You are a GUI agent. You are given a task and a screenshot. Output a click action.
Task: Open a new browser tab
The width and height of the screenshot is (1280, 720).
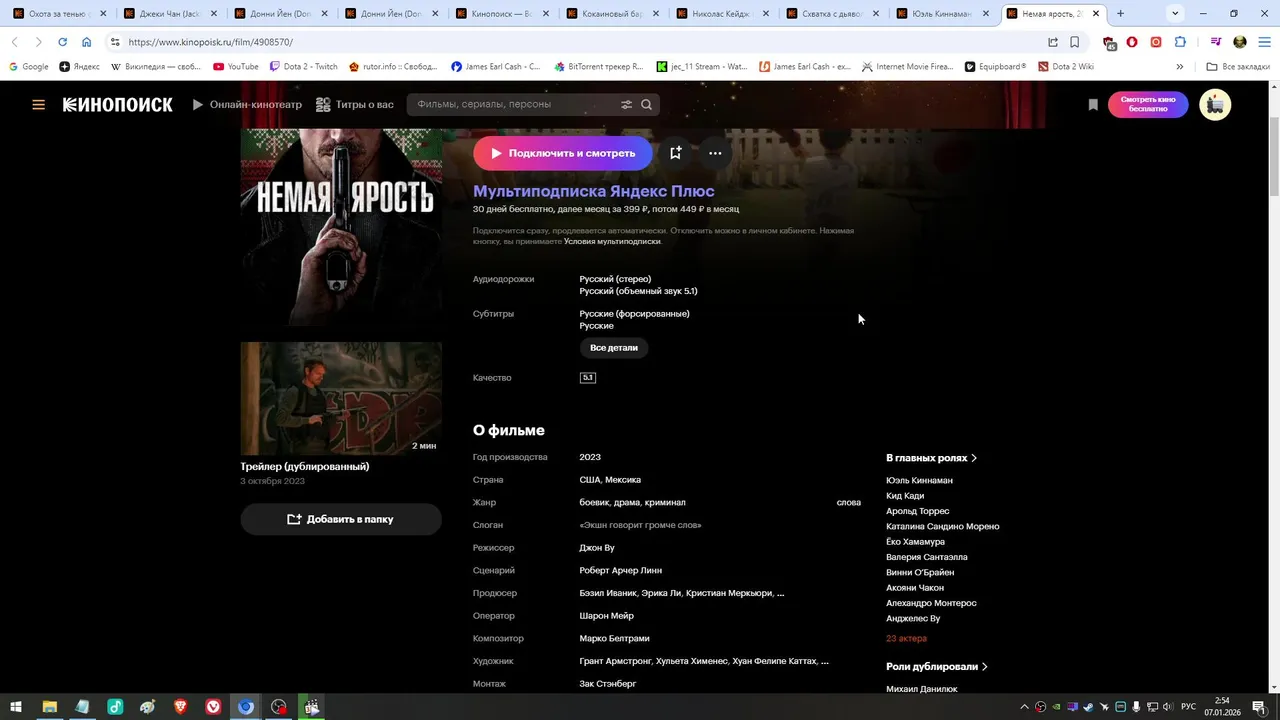coord(1120,14)
